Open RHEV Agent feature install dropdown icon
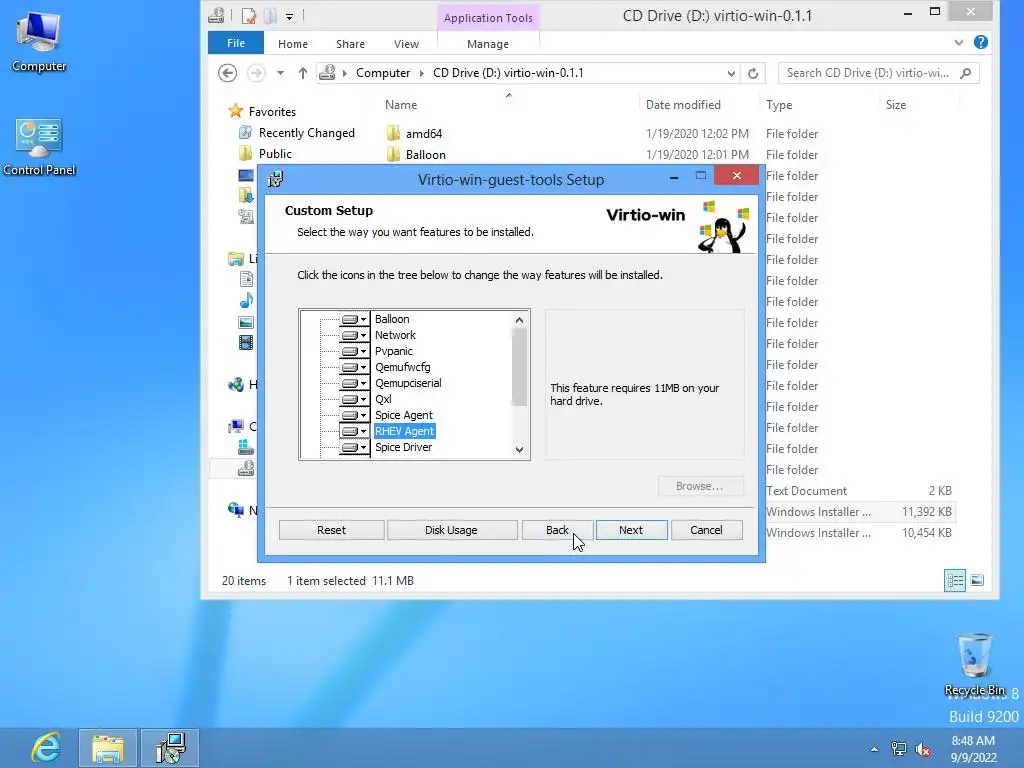Screen dimensions: 1024x768 pyautogui.click(x=354, y=431)
